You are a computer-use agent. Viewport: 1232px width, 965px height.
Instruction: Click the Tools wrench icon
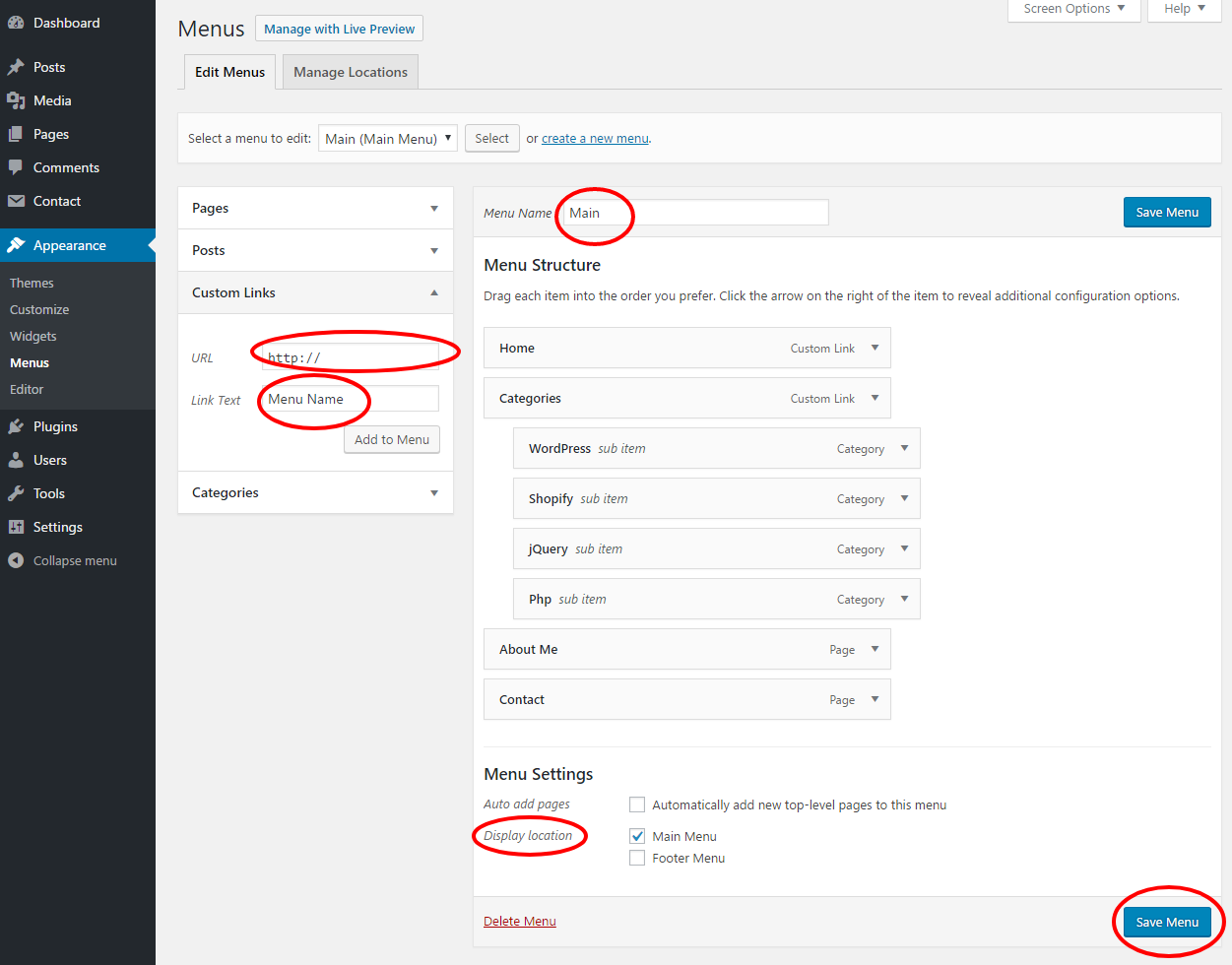click(16, 493)
